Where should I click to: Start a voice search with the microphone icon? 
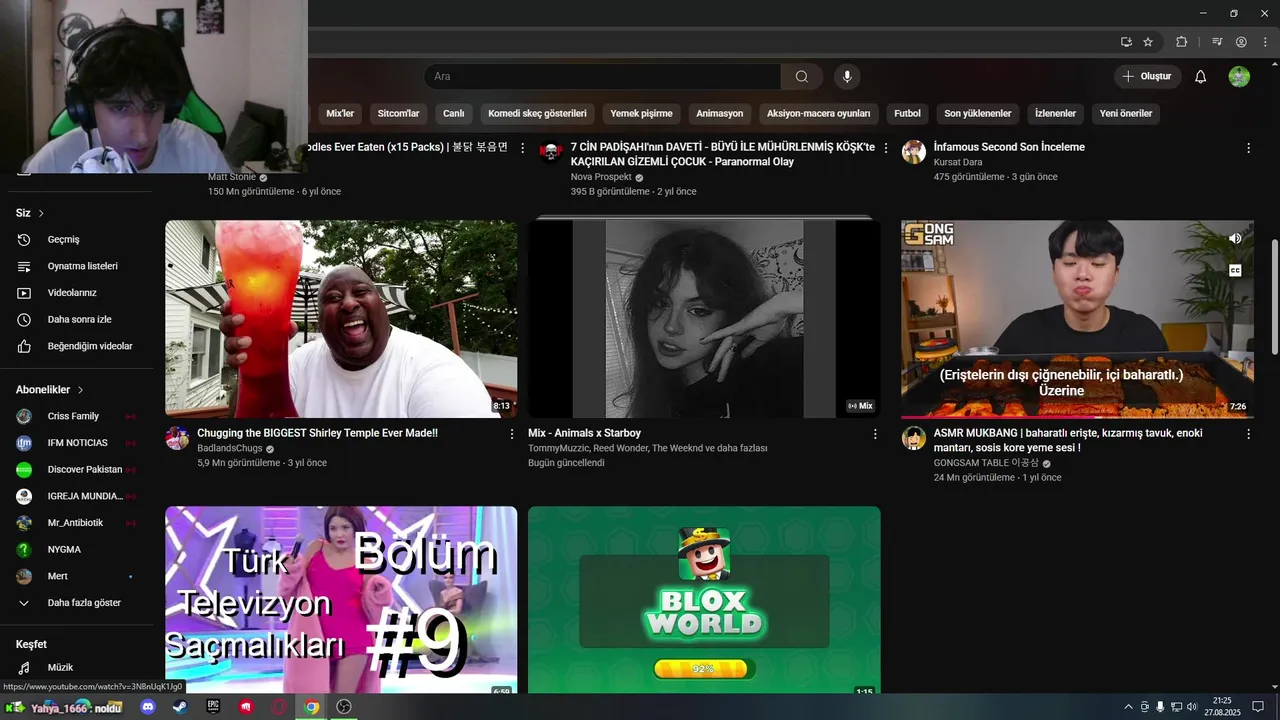point(847,76)
